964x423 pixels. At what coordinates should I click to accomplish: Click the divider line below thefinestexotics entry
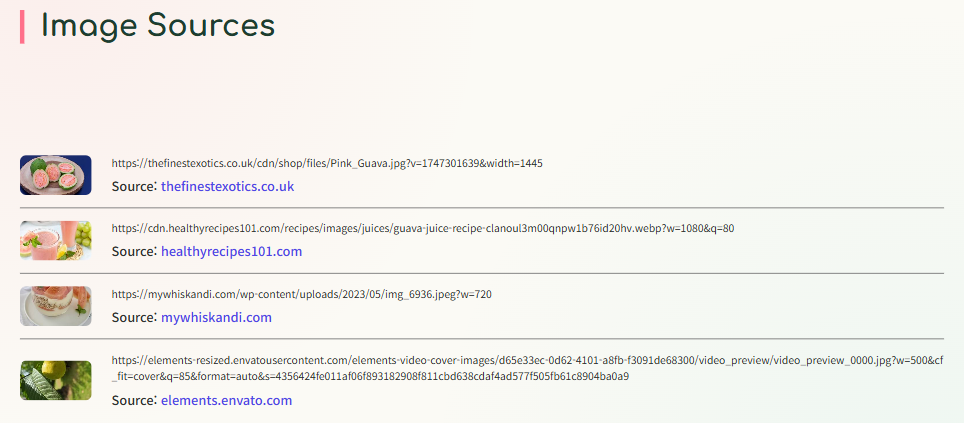pos(482,208)
